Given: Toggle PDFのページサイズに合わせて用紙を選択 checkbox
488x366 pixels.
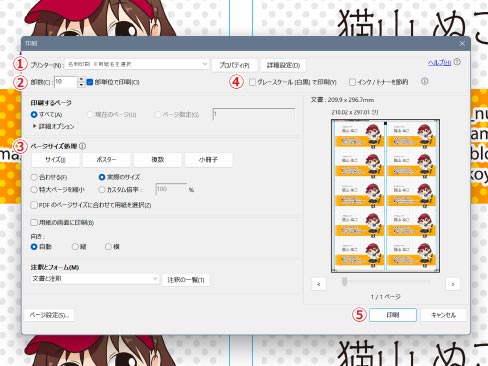Looking at the screenshot, I should tap(34, 205).
